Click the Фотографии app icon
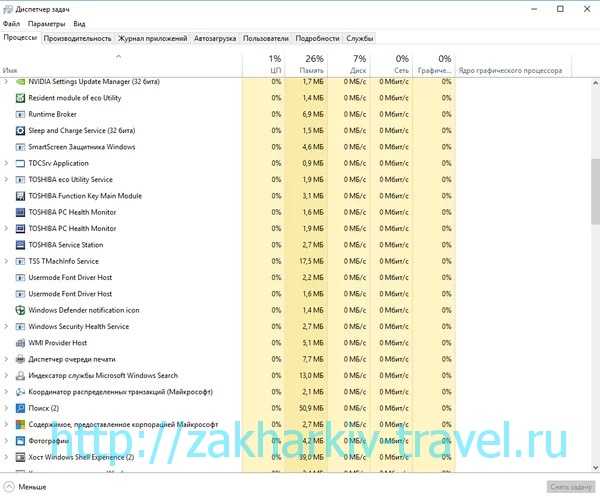 point(20,441)
